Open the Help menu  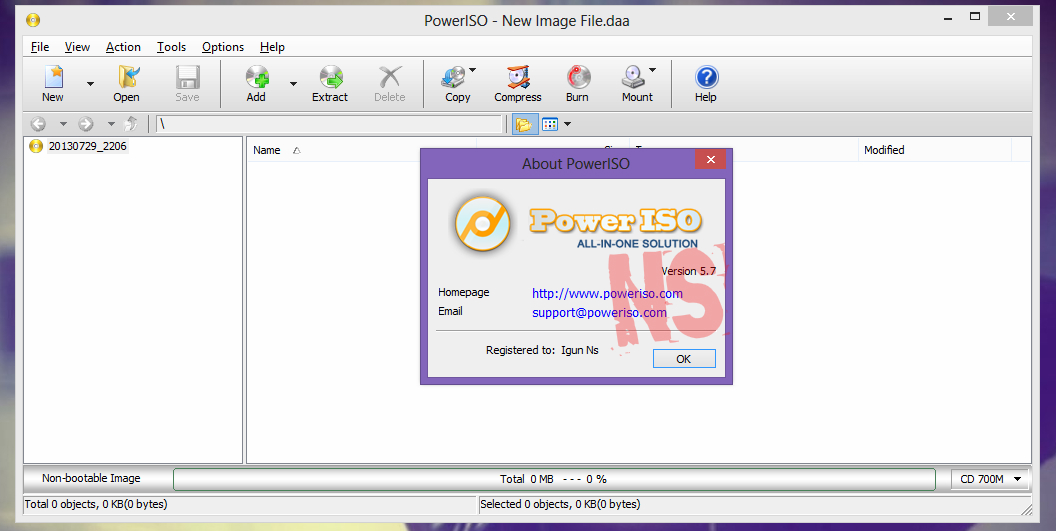(x=272, y=46)
